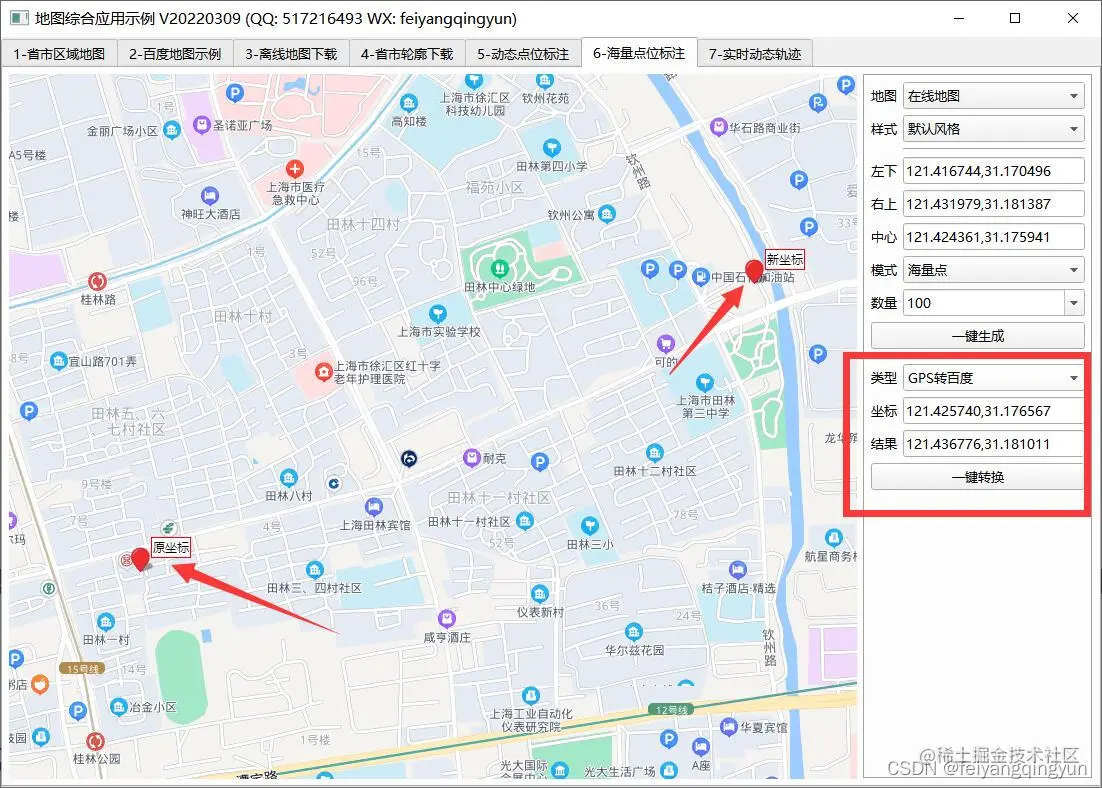Switch to the 1-省市区域地图 tab
Screen dimensions: 1102x788
pos(58,54)
